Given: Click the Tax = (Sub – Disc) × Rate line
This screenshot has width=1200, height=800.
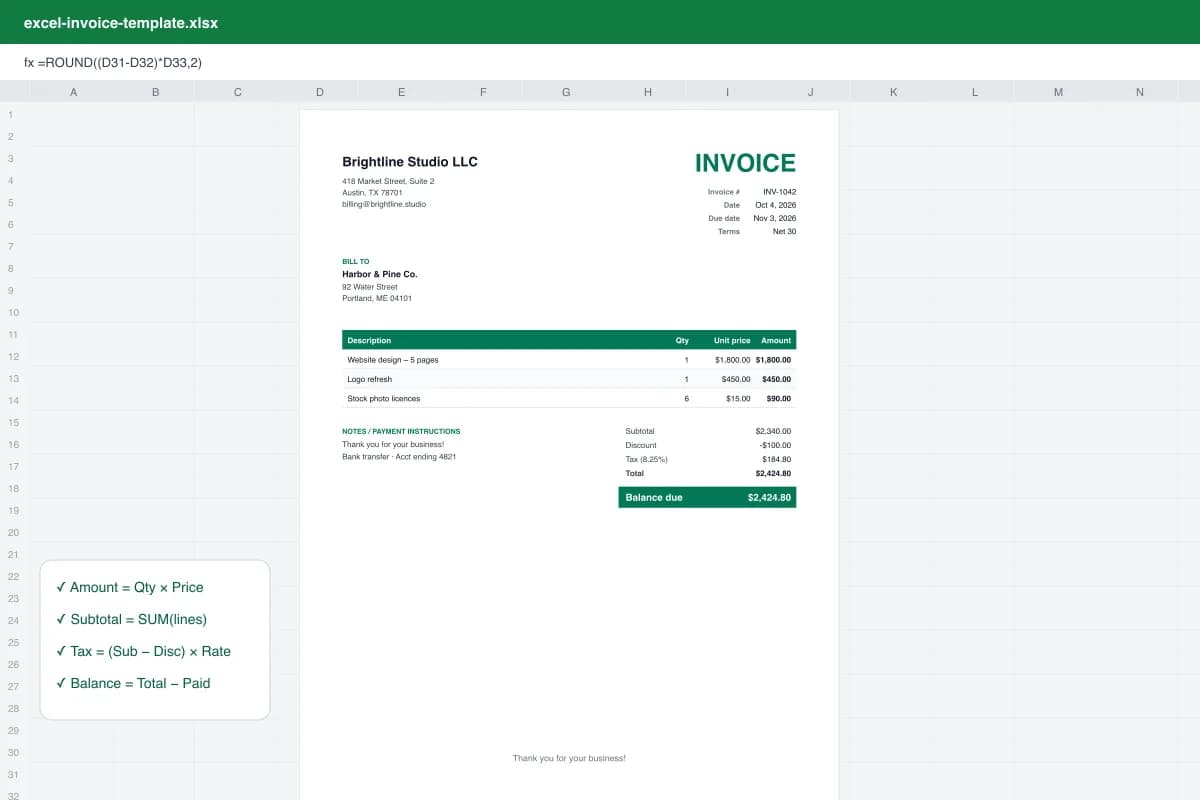Looking at the screenshot, I should 144,651.
